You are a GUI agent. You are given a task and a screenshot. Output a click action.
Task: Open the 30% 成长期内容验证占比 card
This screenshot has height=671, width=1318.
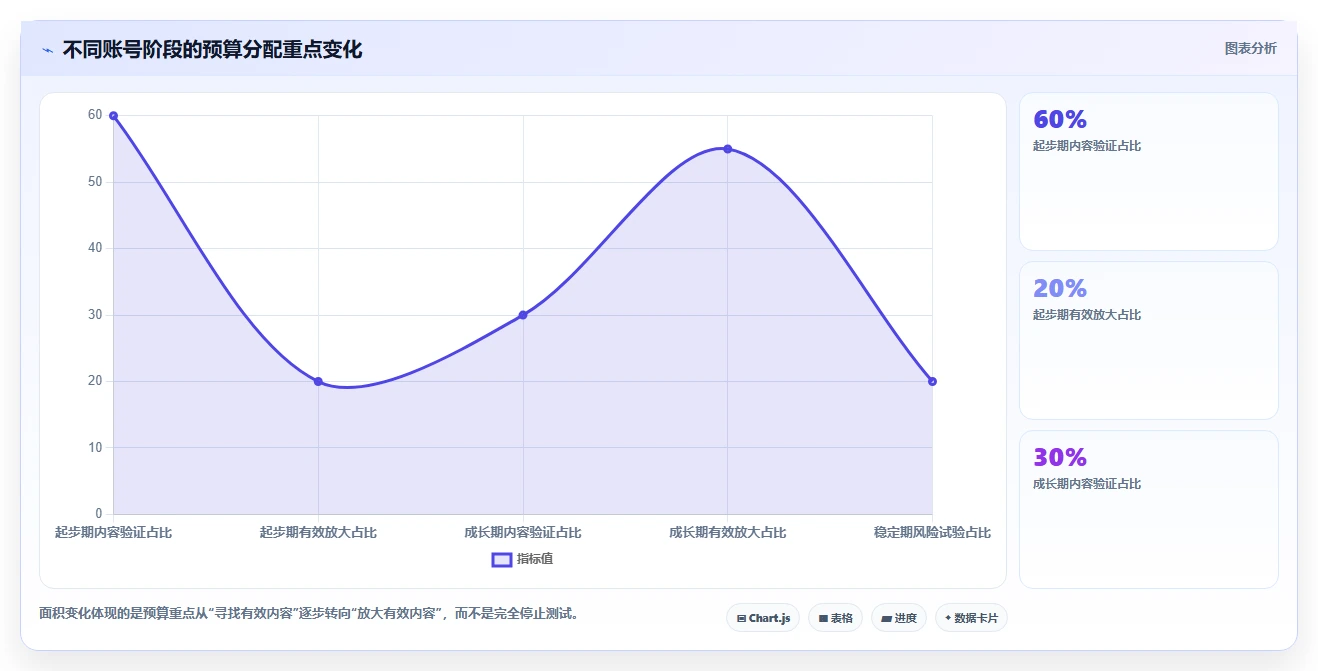click(1148, 509)
